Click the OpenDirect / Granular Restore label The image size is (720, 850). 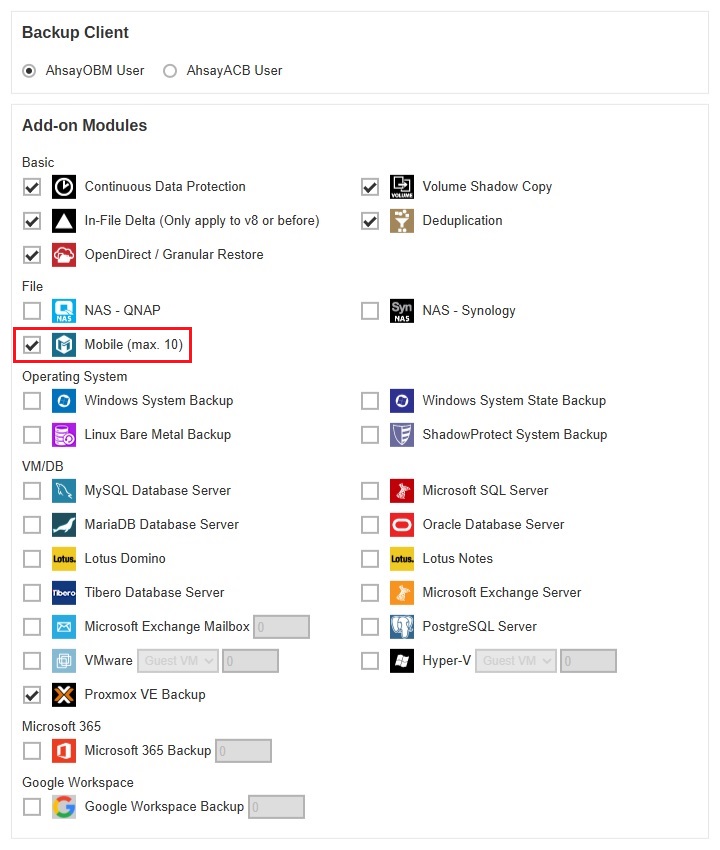(x=174, y=255)
